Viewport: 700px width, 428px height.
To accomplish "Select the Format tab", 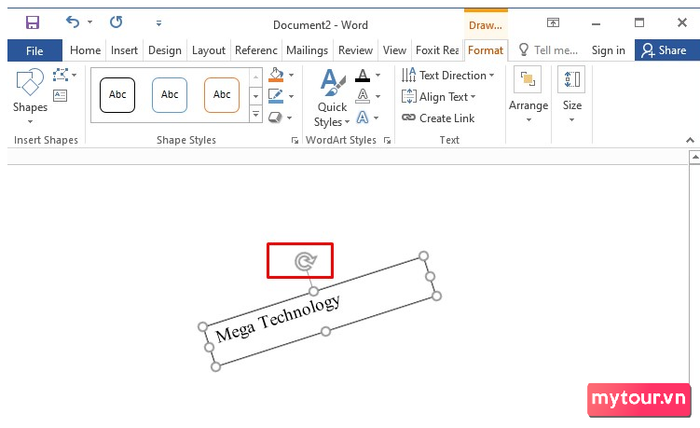I will [485, 50].
